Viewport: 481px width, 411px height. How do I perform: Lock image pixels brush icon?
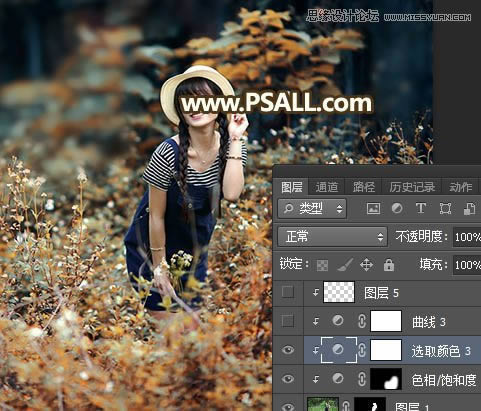coord(345,265)
